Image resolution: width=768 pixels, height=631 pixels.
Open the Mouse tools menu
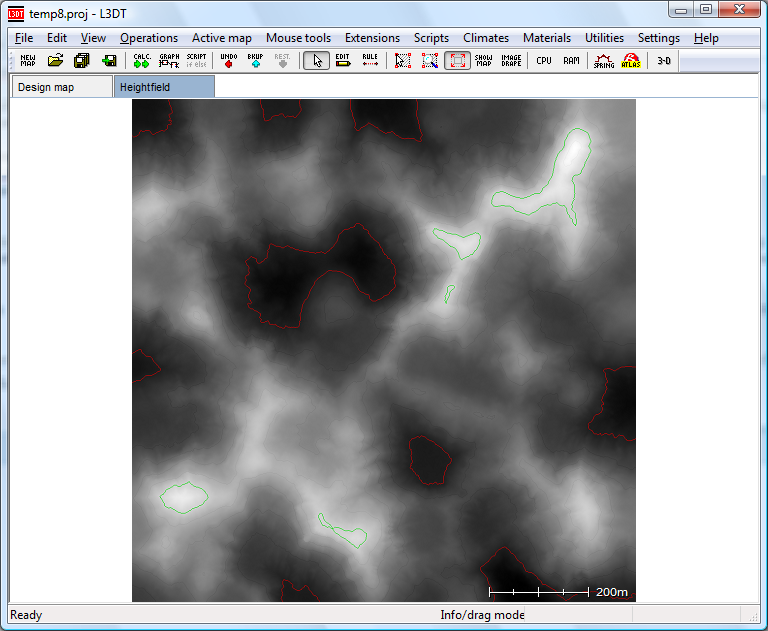[298, 38]
